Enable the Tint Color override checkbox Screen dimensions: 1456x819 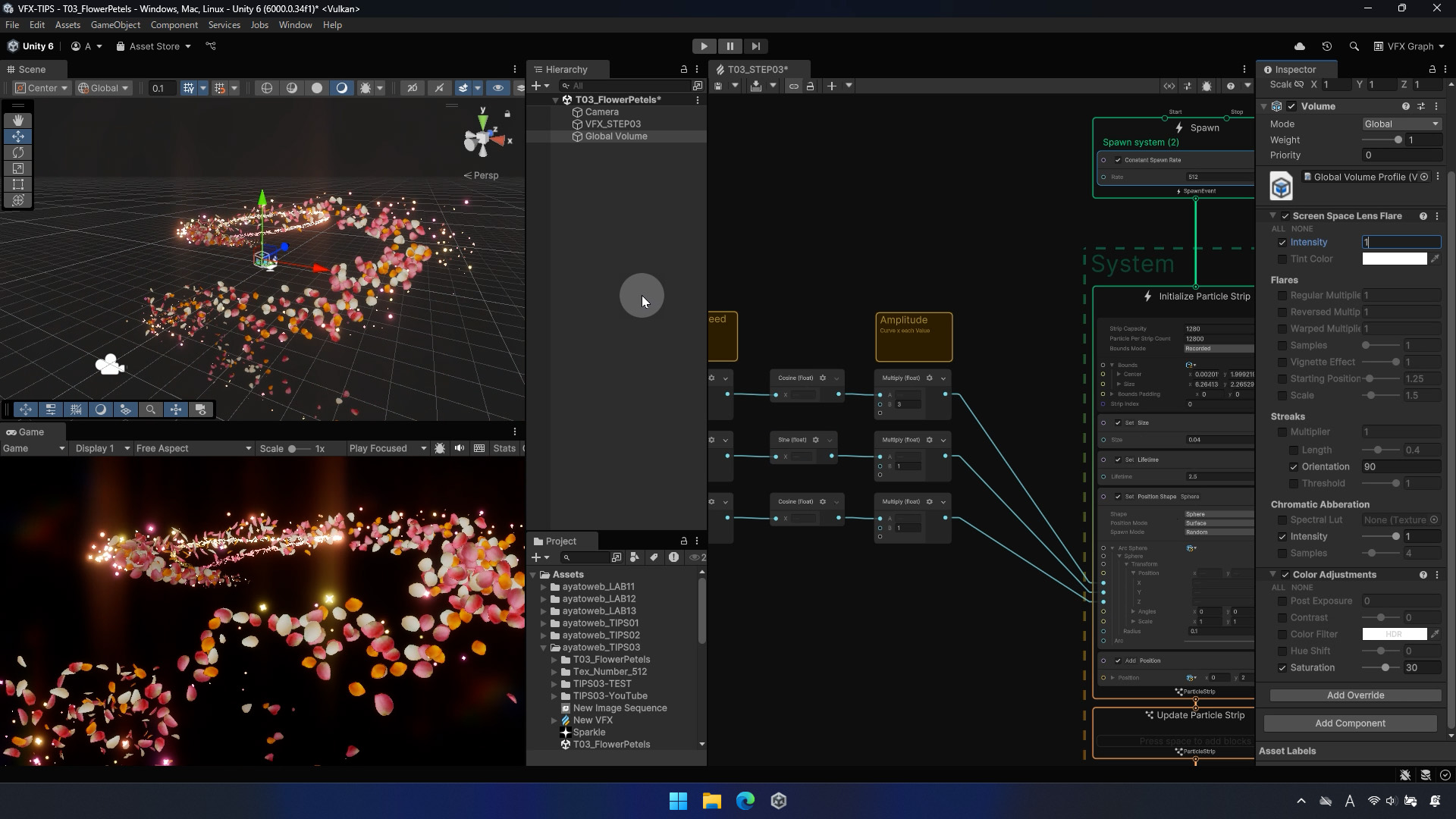pos(1282,259)
